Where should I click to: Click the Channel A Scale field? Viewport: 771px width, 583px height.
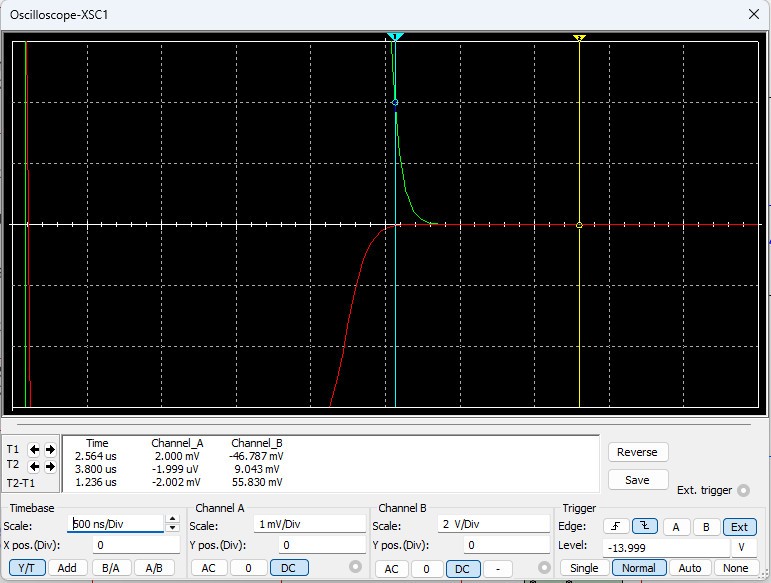pyautogui.click(x=309, y=525)
